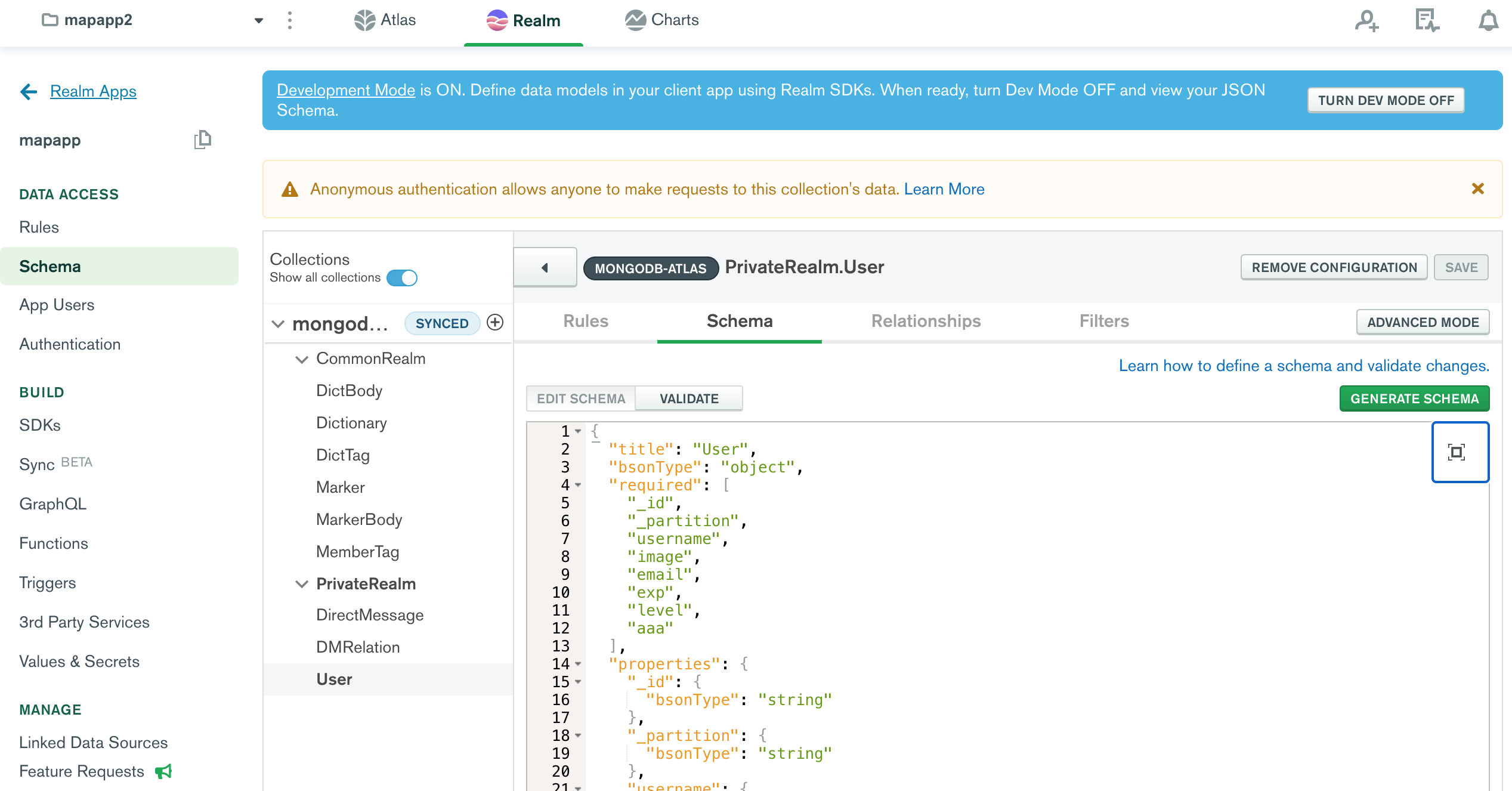Collapse the PrivateRealm group
1512x791 pixels.
pyautogui.click(x=302, y=584)
